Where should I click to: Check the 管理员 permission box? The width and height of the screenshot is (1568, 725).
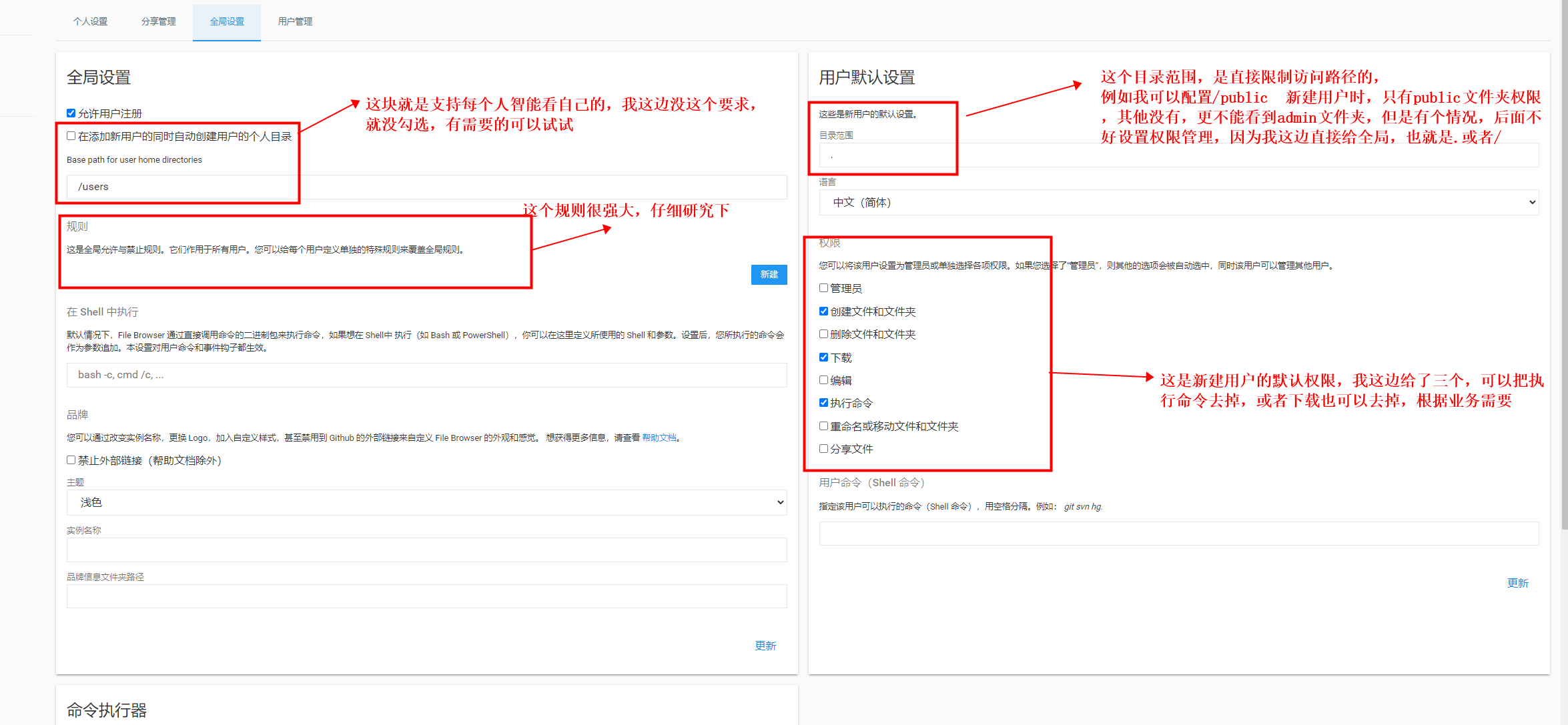coord(824,288)
